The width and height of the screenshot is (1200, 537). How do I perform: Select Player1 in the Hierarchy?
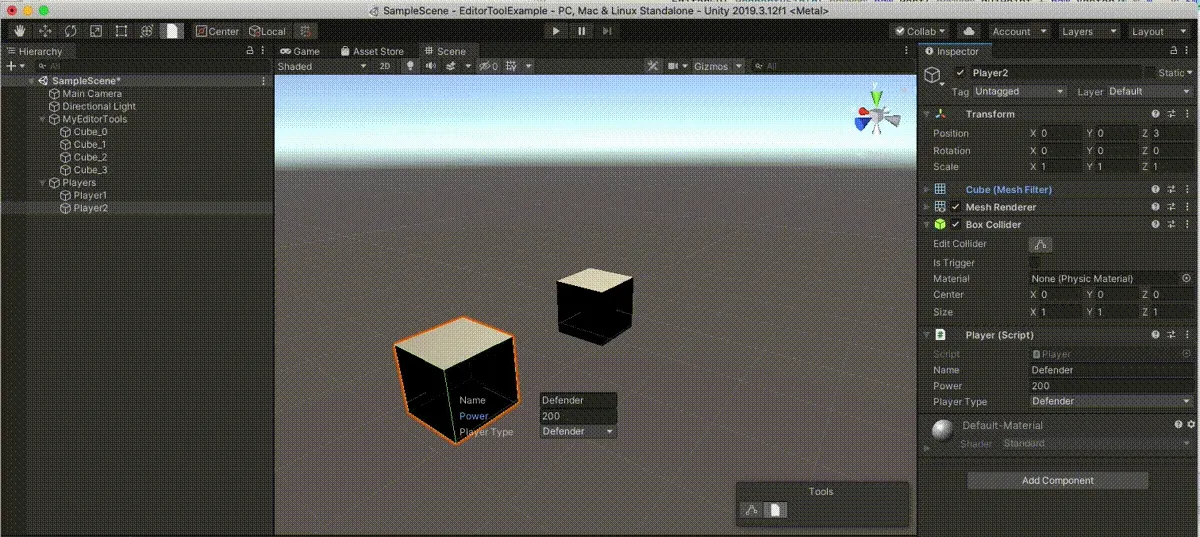tap(90, 196)
